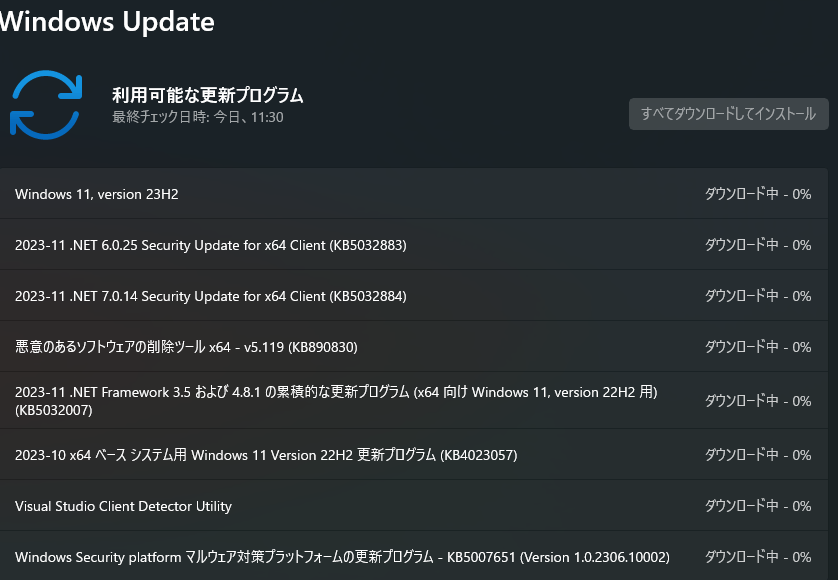838x580 pixels.
Task: Click download status of Windows 11 23H2
Action: (758, 194)
